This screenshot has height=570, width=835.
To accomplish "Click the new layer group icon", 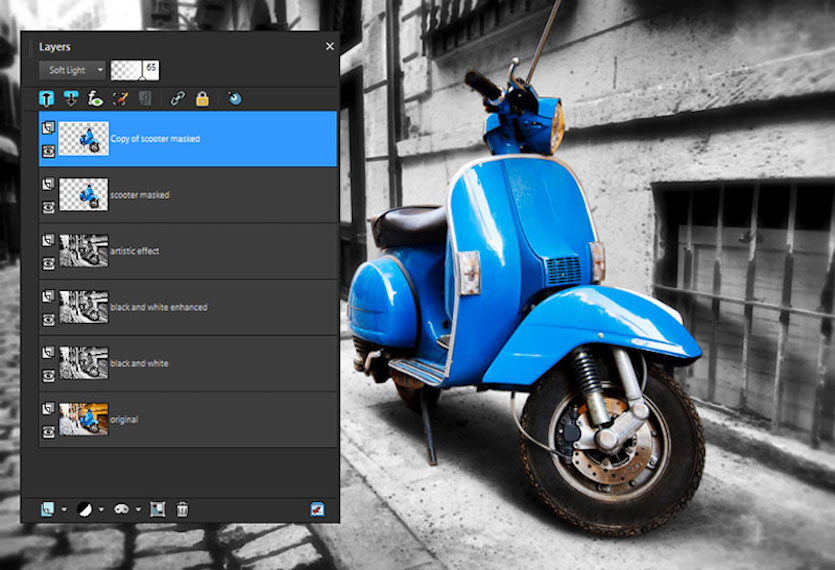I will tap(157, 509).
